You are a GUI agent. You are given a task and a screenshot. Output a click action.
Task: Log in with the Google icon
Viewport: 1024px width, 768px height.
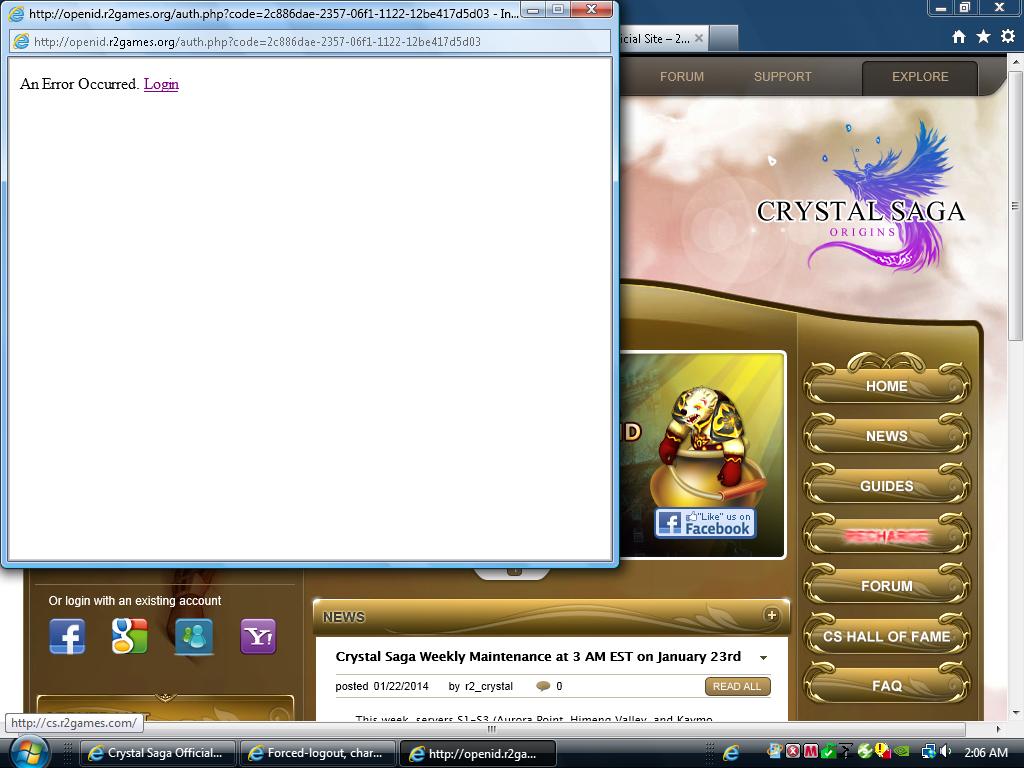pyautogui.click(x=130, y=636)
